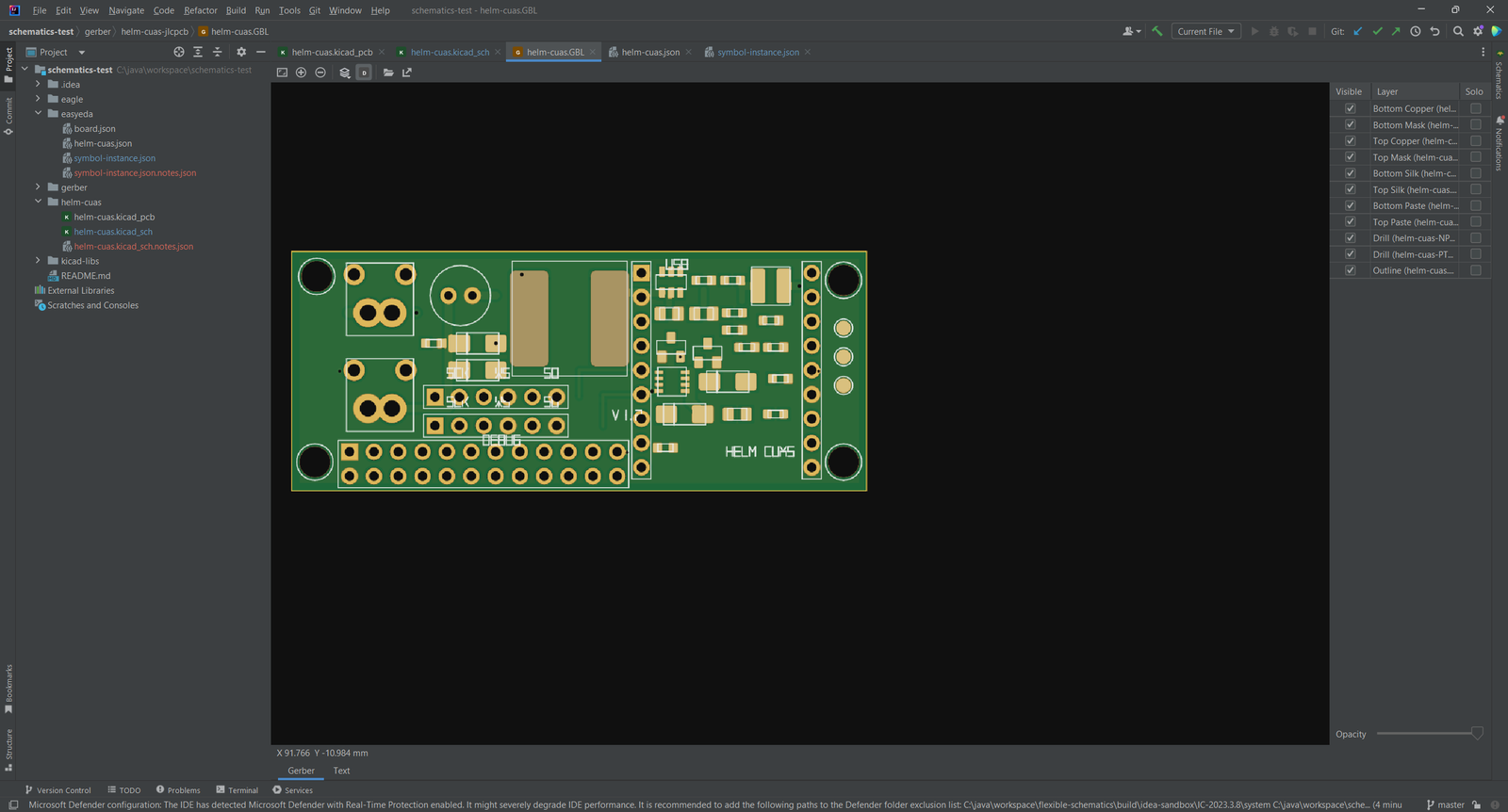Open Version Control tool window
Screen dimensions: 1508x812
point(57,790)
